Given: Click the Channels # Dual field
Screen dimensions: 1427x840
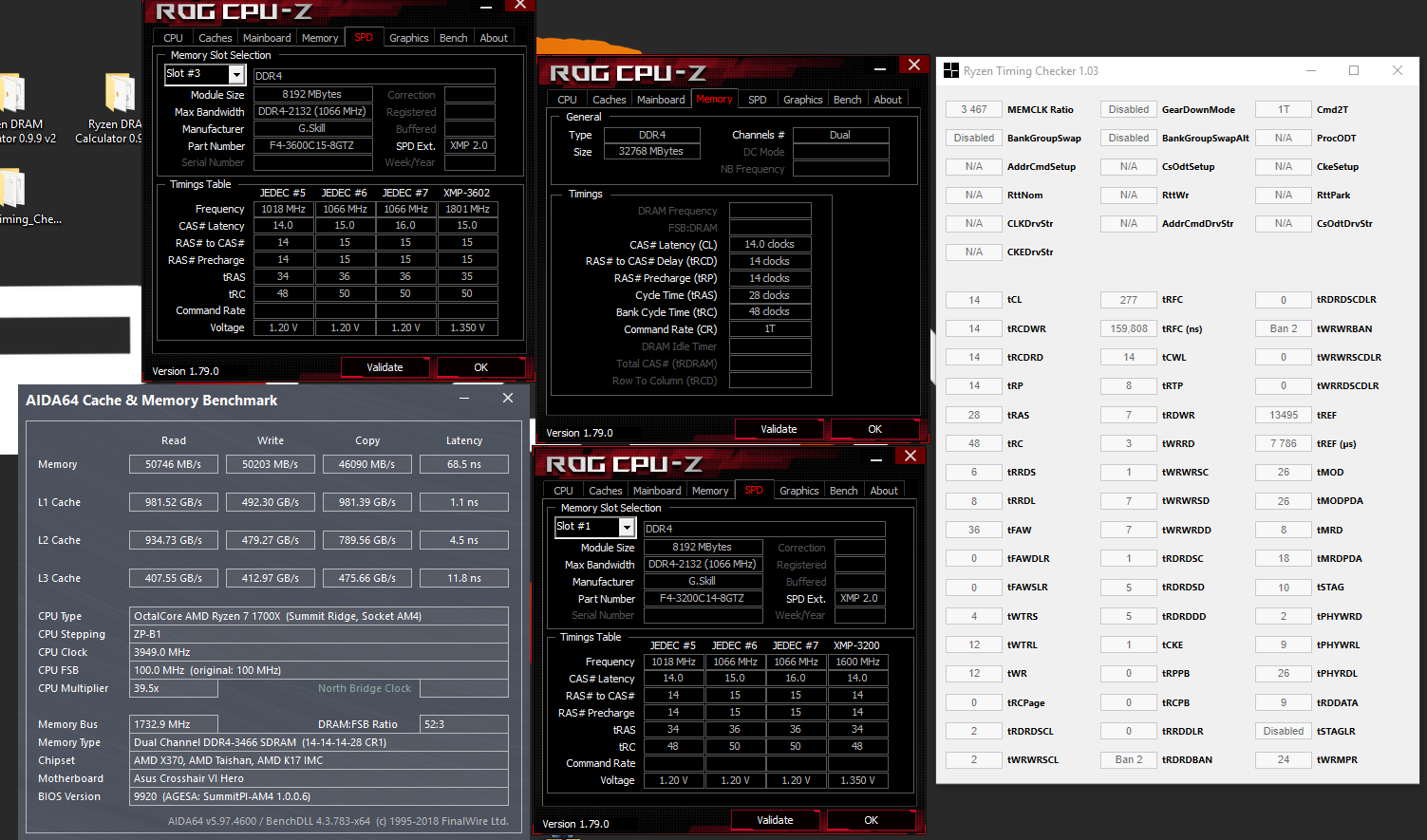Looking at the screenshot, I should [840, 135].
